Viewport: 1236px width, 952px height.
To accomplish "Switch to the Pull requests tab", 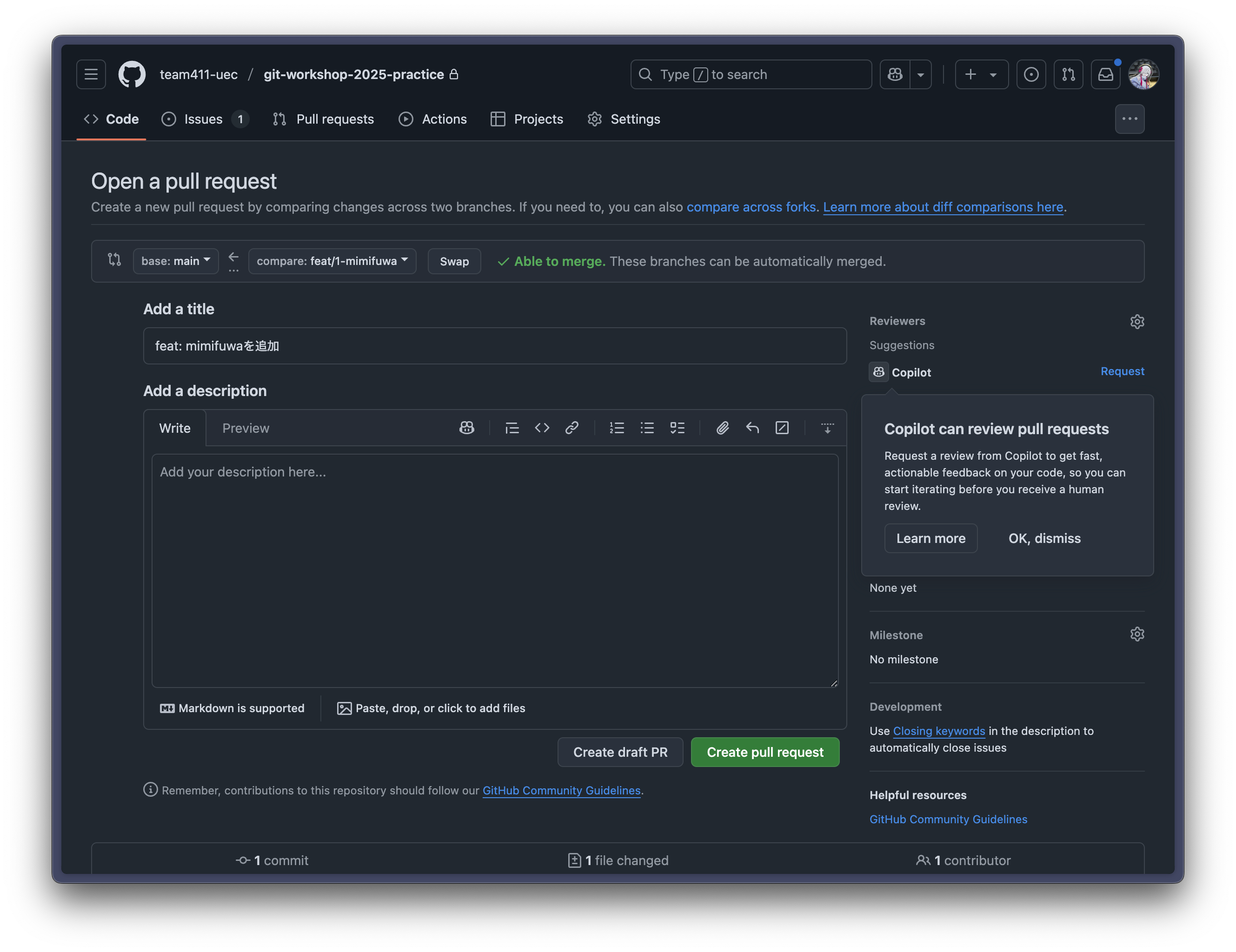I will point(323,119).
